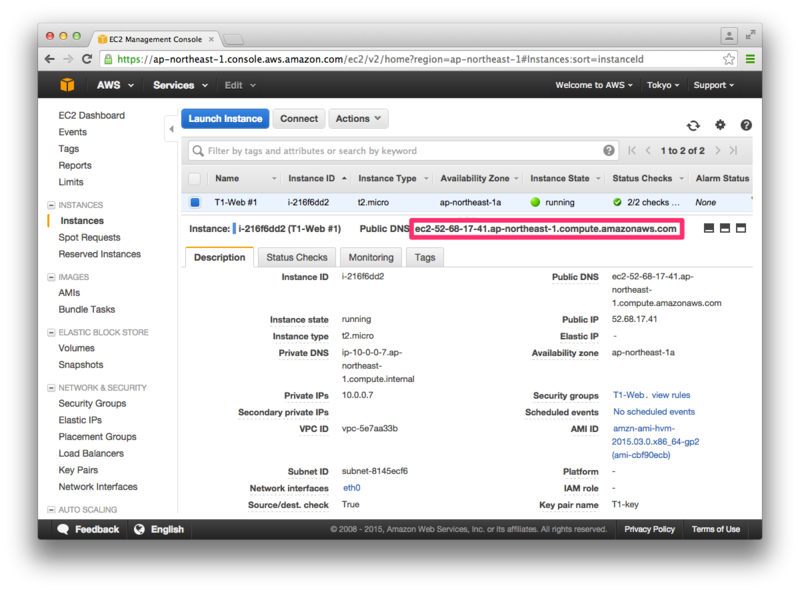Viewport: 800px width, 592px height.
Task: Open the help question mark icon
Action: [x=746, y=125]
